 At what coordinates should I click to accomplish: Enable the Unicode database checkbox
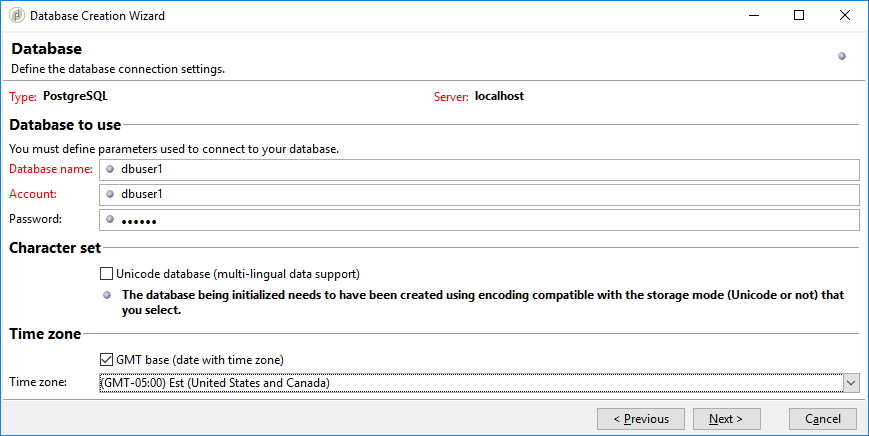[x=107, y=273]
